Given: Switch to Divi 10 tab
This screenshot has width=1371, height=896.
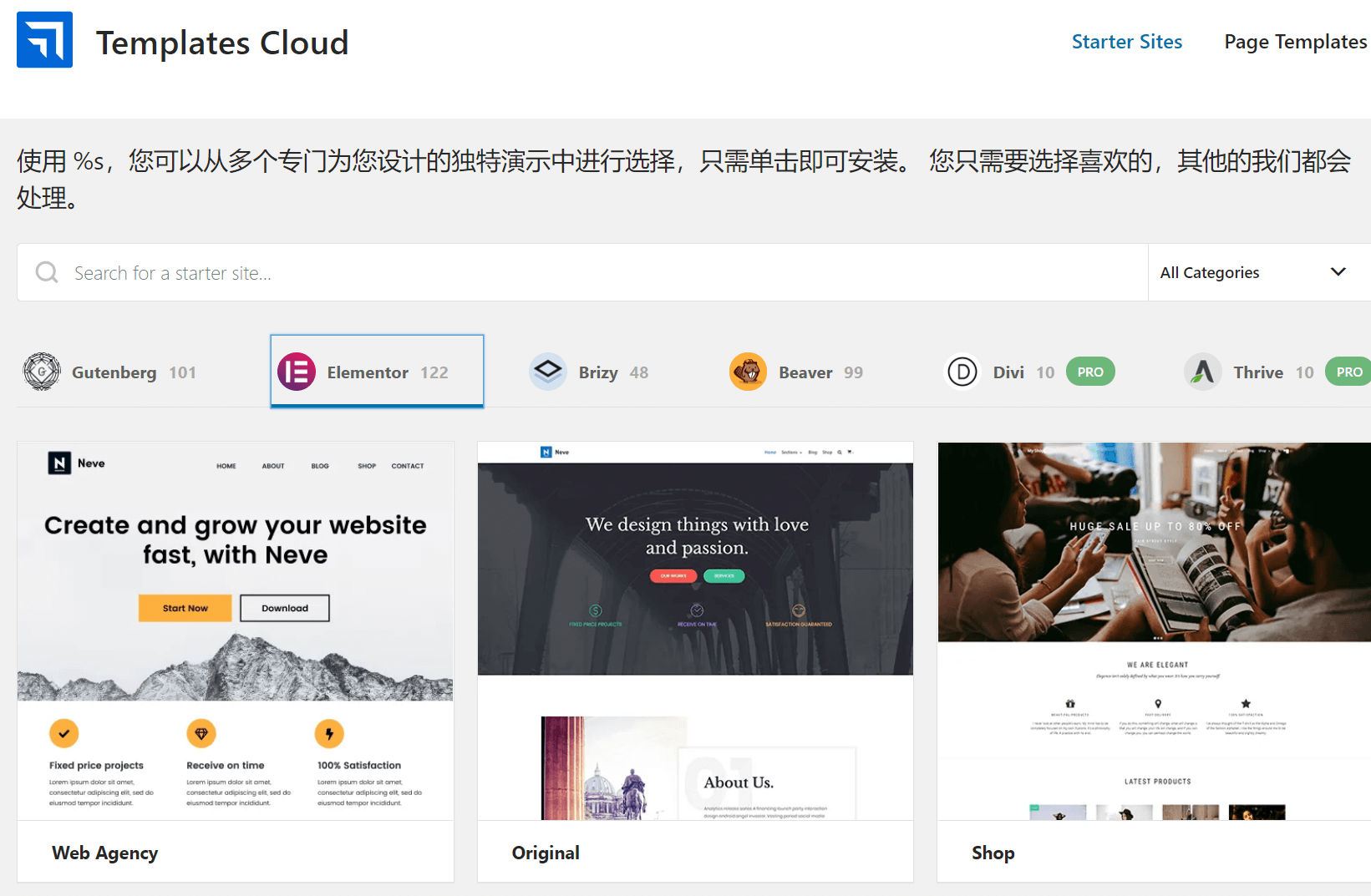Looking at the screenshot, I should coord(1030,372).
